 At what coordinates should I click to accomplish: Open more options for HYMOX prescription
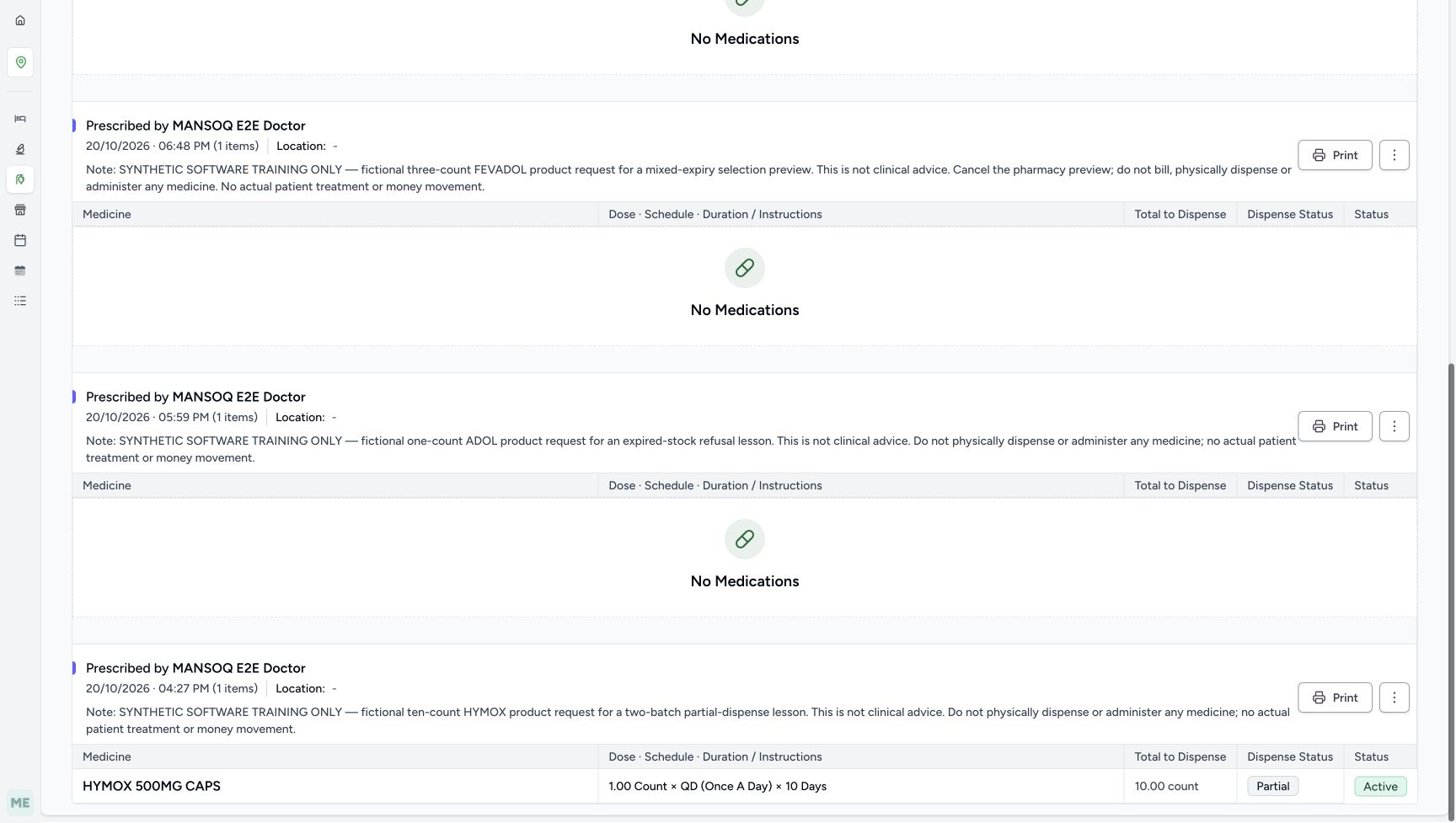pos(1394,697)
